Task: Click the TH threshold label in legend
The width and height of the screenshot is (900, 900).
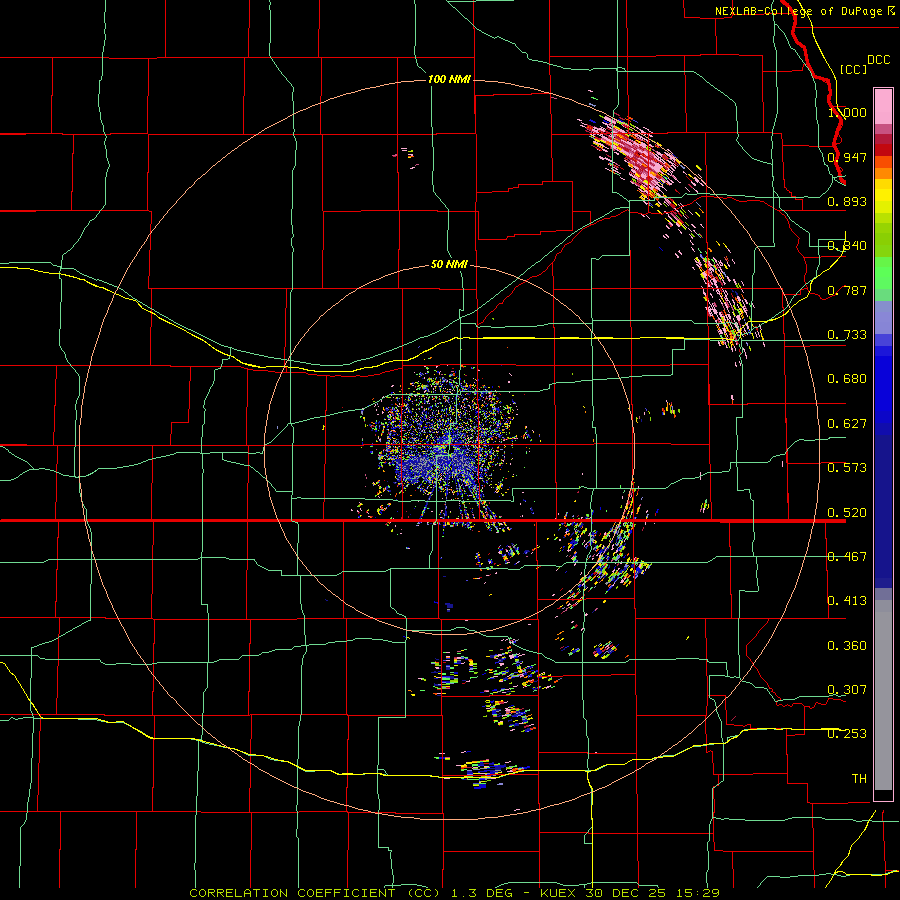Action: pos(859,779)
